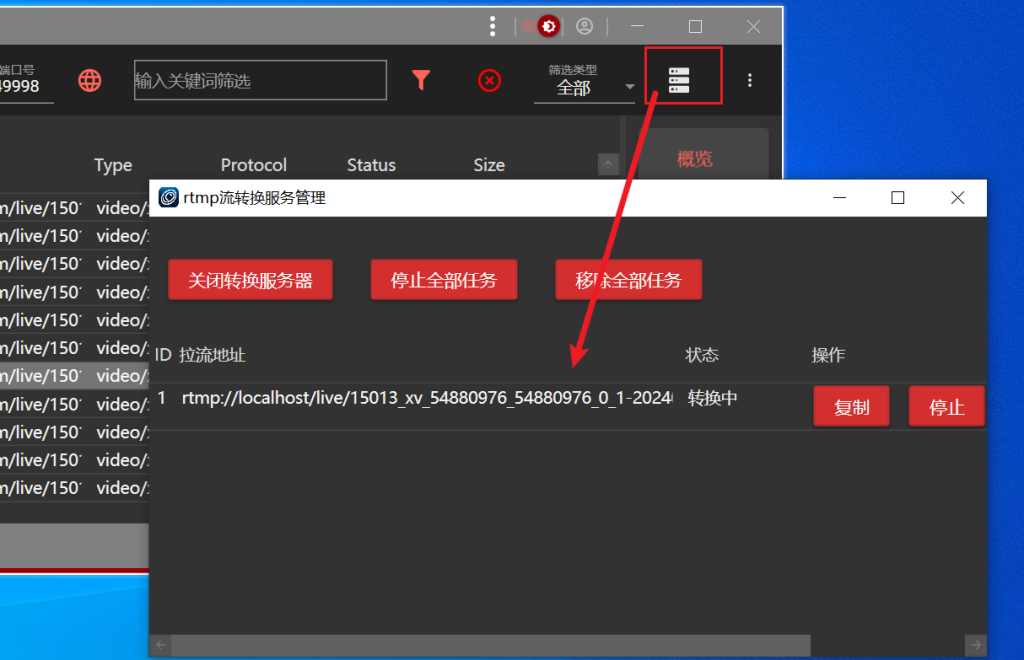Open the rtmp server list icon
1024x660 pixels.
coord(679,80)
